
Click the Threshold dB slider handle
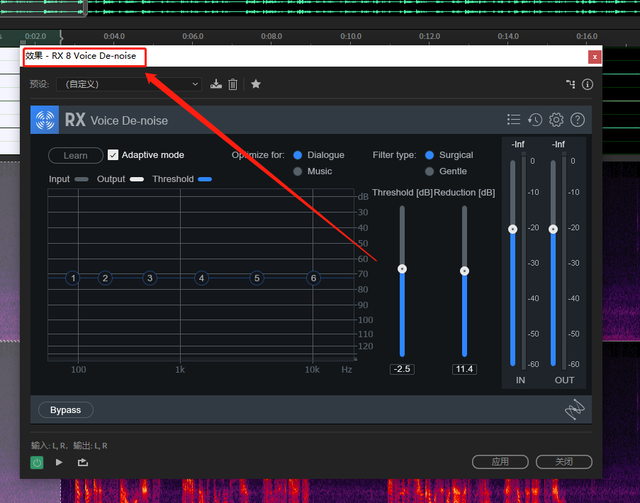pyautogui.click(x=402, y=268)
